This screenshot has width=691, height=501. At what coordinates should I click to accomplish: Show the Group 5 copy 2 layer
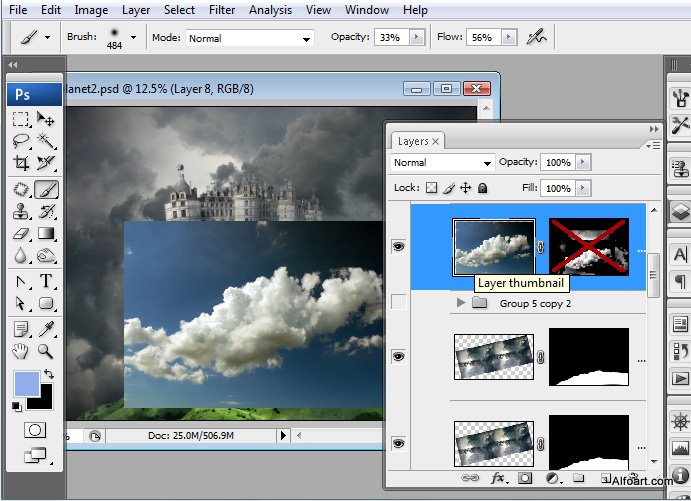click(x=398, y=303)
